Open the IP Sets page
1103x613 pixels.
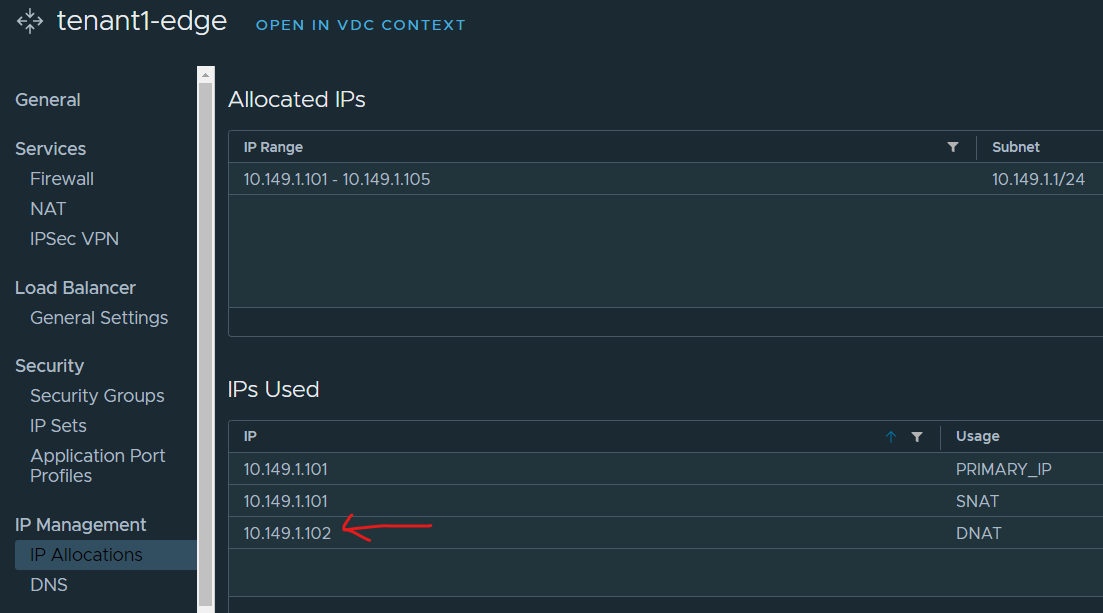(x=58, y=426)
